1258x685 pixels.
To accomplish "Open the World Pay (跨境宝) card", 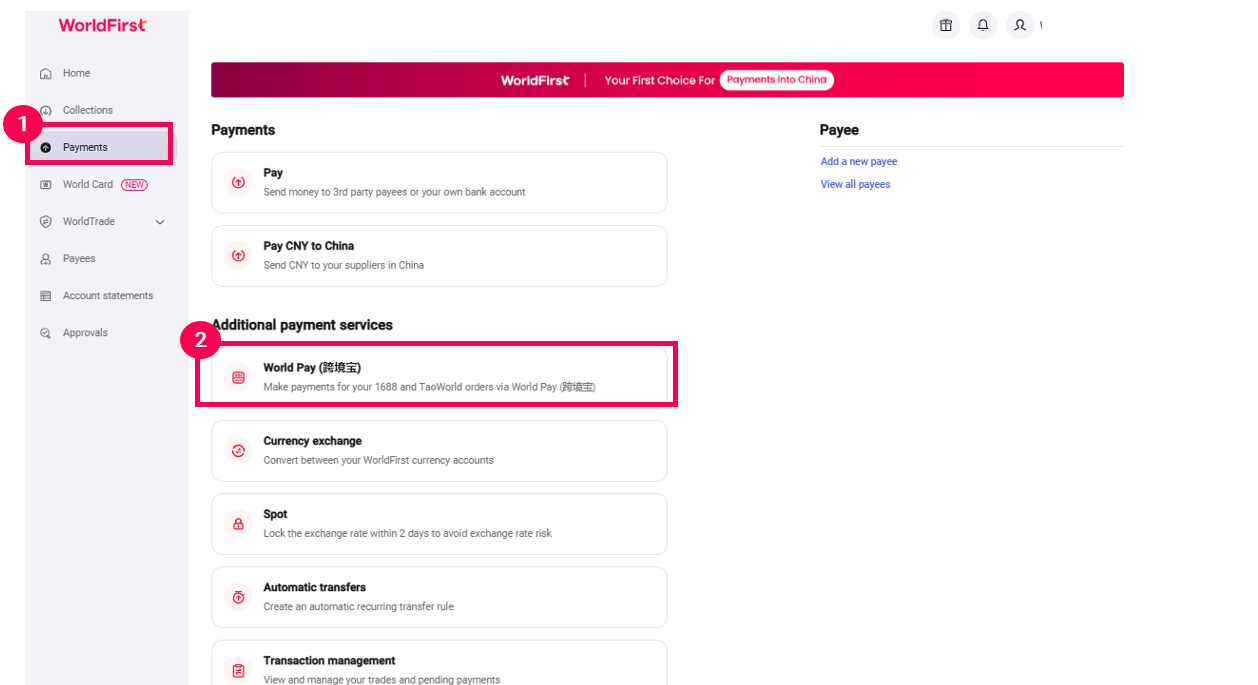I will coord(439,377).
